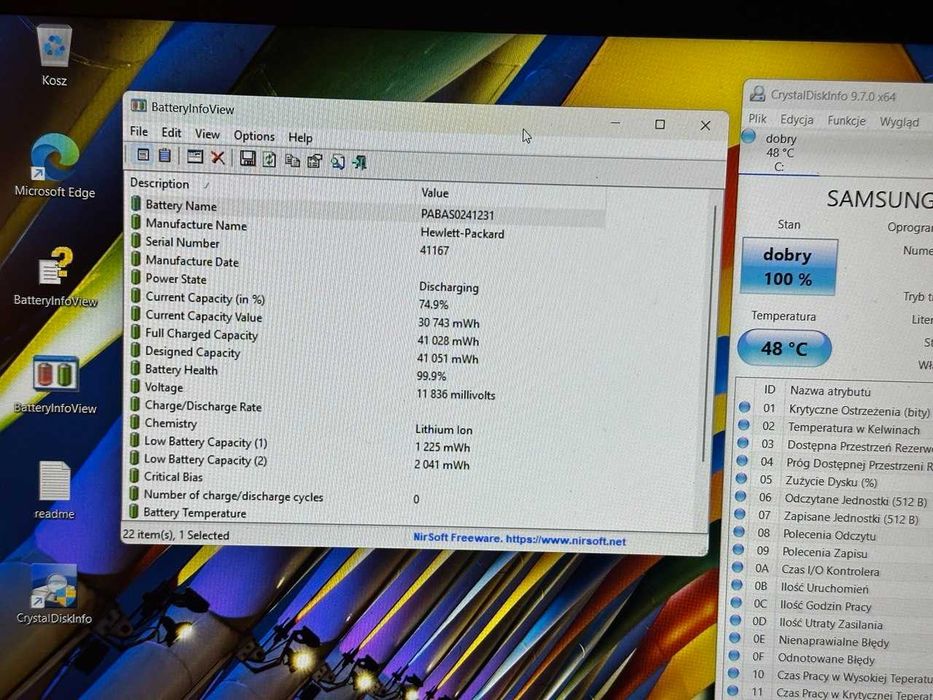Select the Power State row

367,282
